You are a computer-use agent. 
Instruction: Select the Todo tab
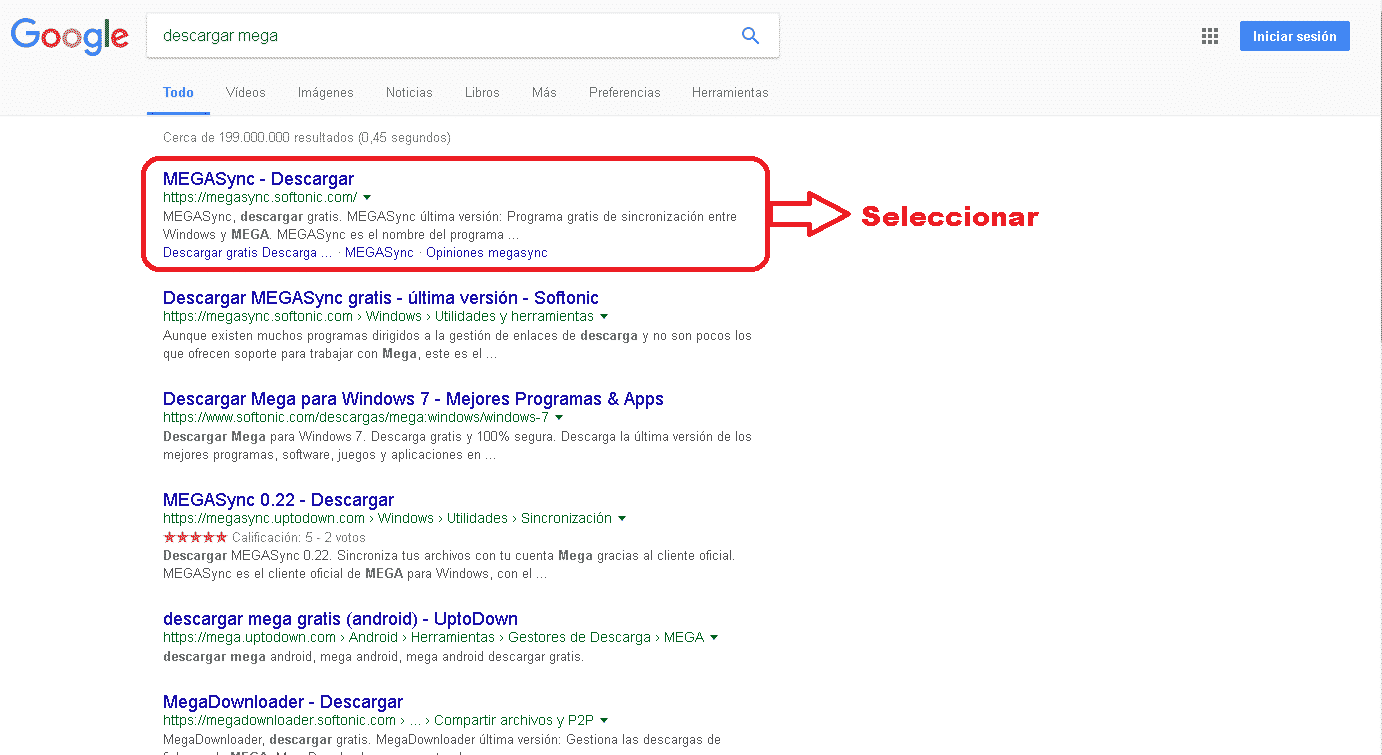click(x=178, y=92)
